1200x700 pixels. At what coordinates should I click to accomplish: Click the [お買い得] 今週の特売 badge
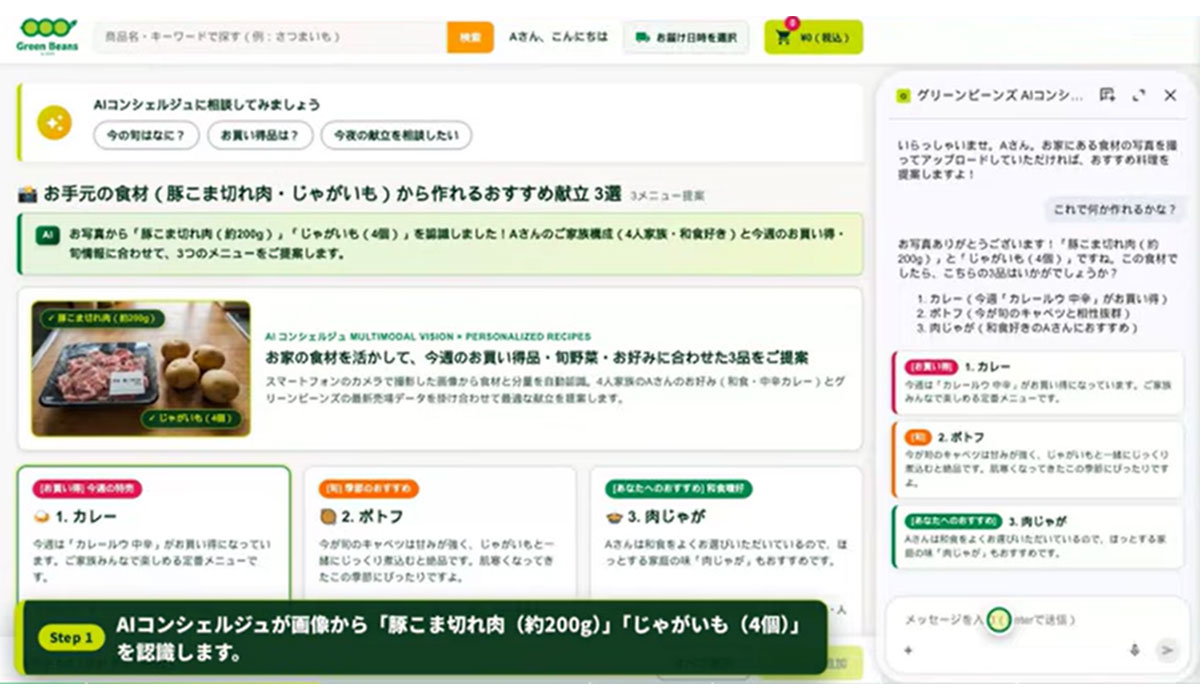click(87, 489)
